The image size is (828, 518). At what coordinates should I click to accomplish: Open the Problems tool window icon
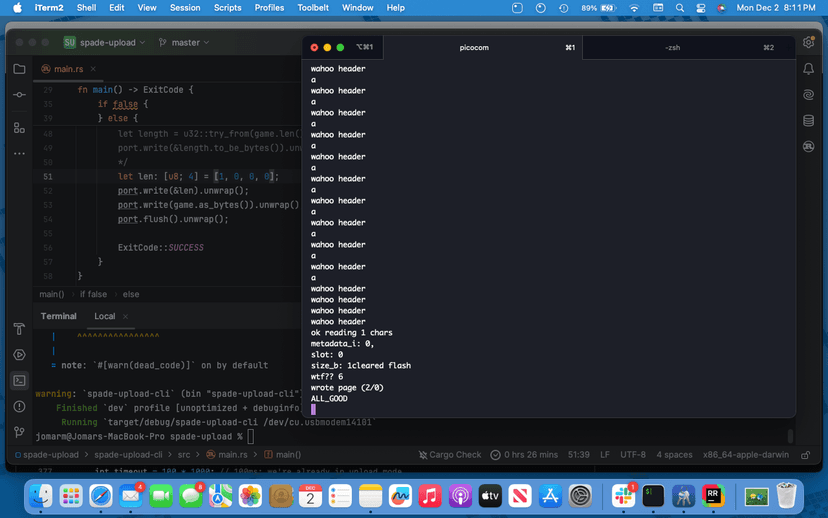click(19, 407)
